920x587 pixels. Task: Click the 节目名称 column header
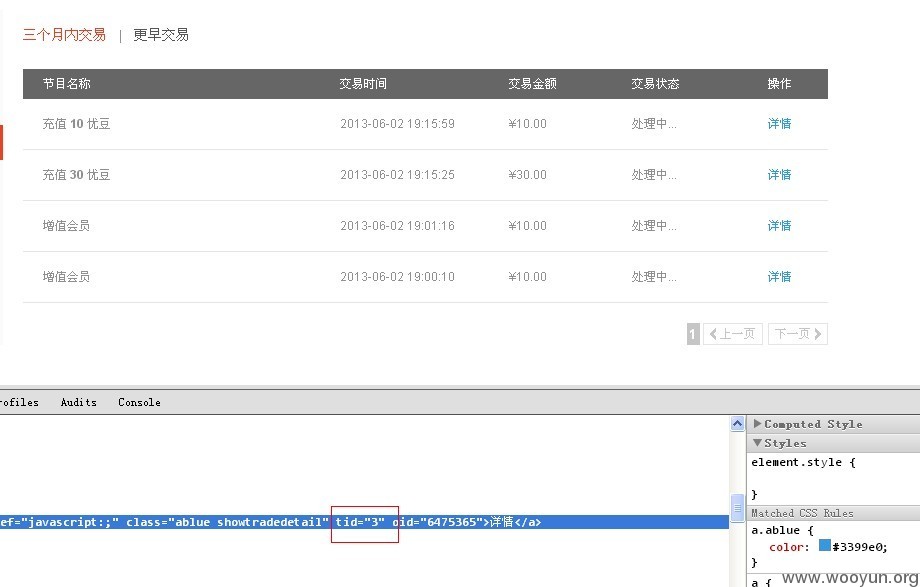(x=66, y=84)
